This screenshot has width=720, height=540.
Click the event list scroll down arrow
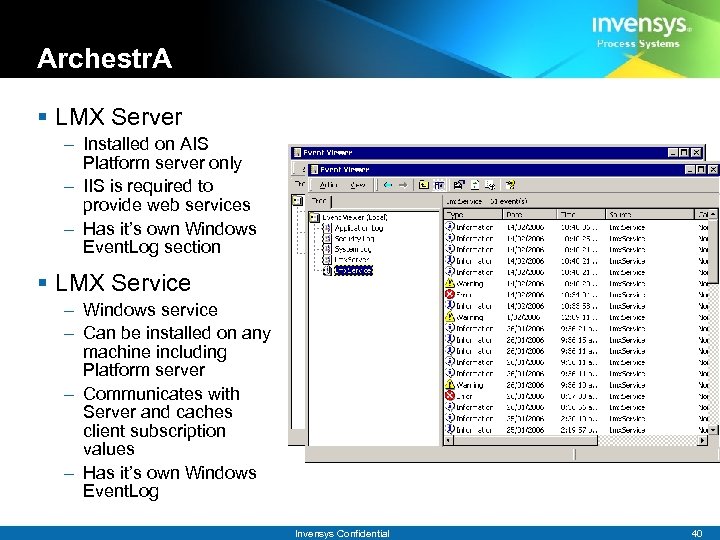713,430
